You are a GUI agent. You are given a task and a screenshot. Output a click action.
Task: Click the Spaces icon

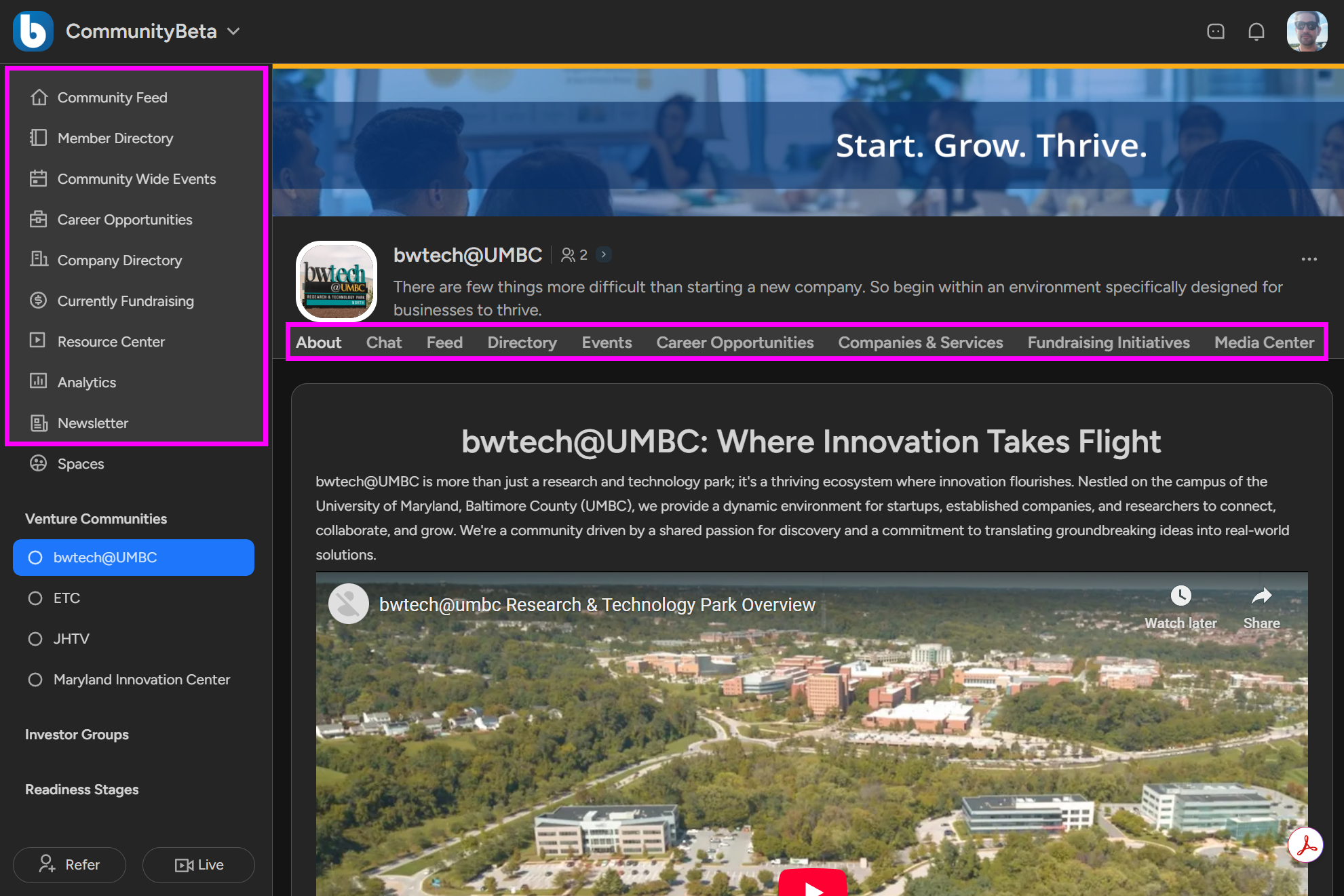pyautogui.click(x=39, y=463)
